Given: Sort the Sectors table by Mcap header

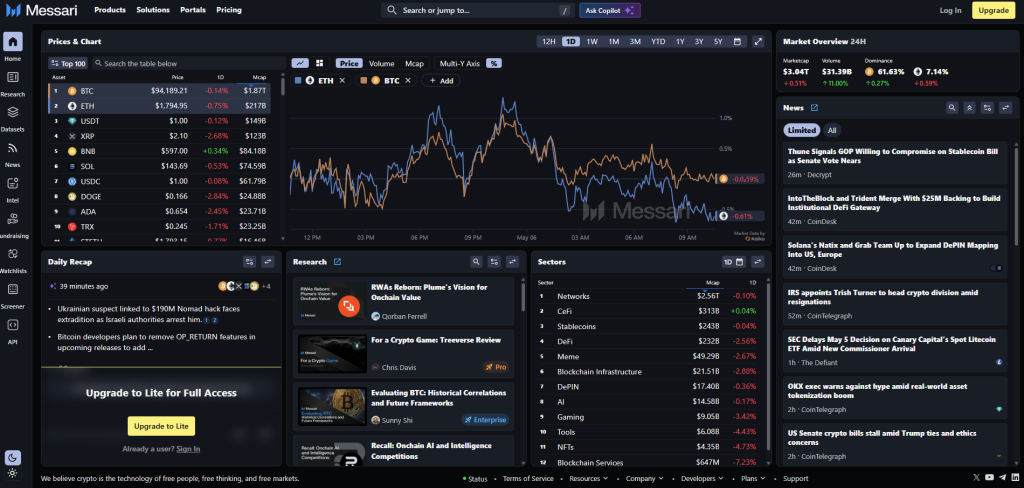Looking at the screenshot, I should pos(712,283).
